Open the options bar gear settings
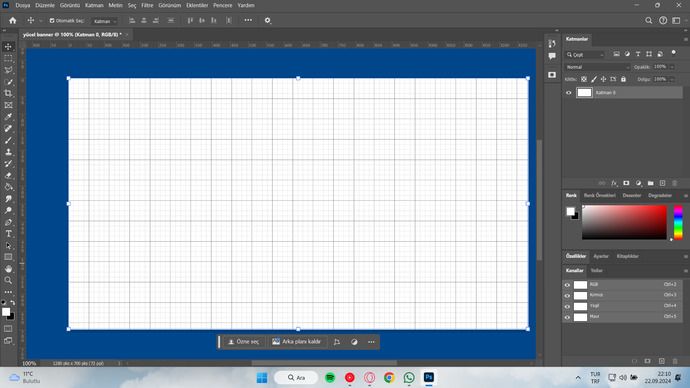Image resolution: width=690 pixels, height=388 pixels. pos(268,20)
